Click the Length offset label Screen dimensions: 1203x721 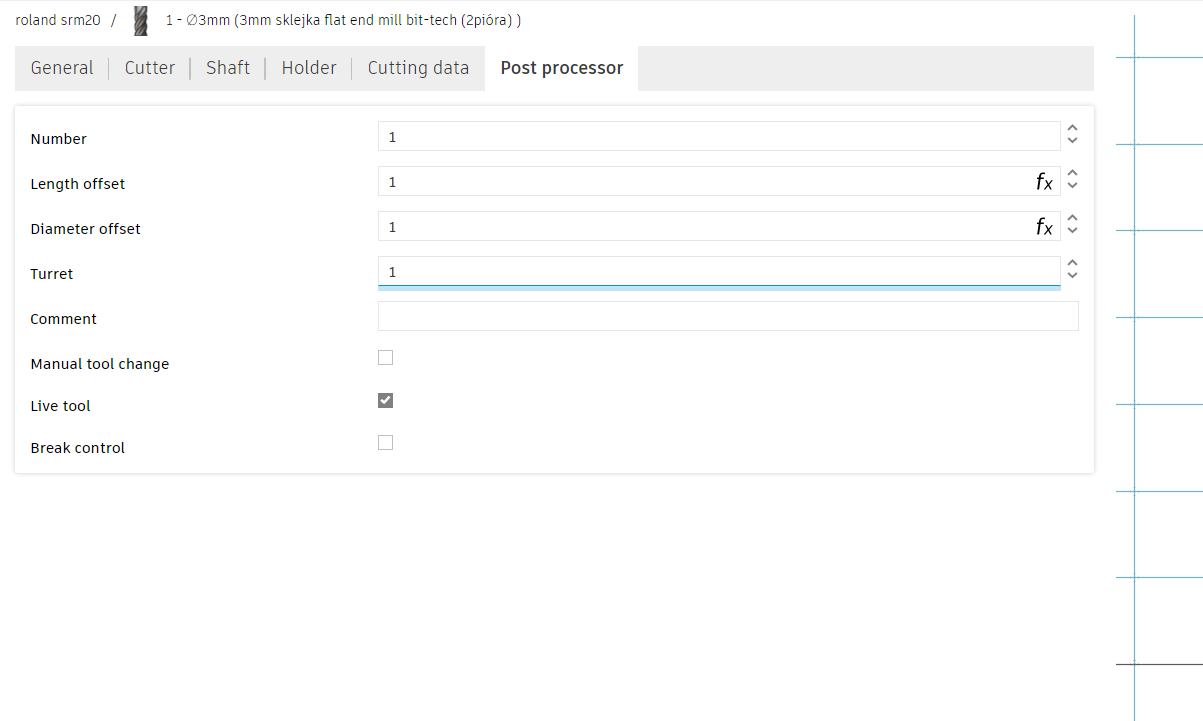(x=78, y=184)
